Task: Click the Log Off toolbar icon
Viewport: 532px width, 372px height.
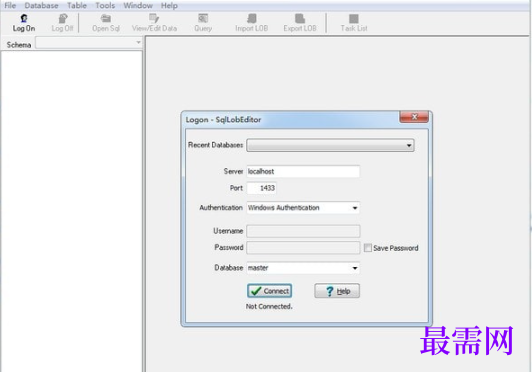Action: coord(62,23)
